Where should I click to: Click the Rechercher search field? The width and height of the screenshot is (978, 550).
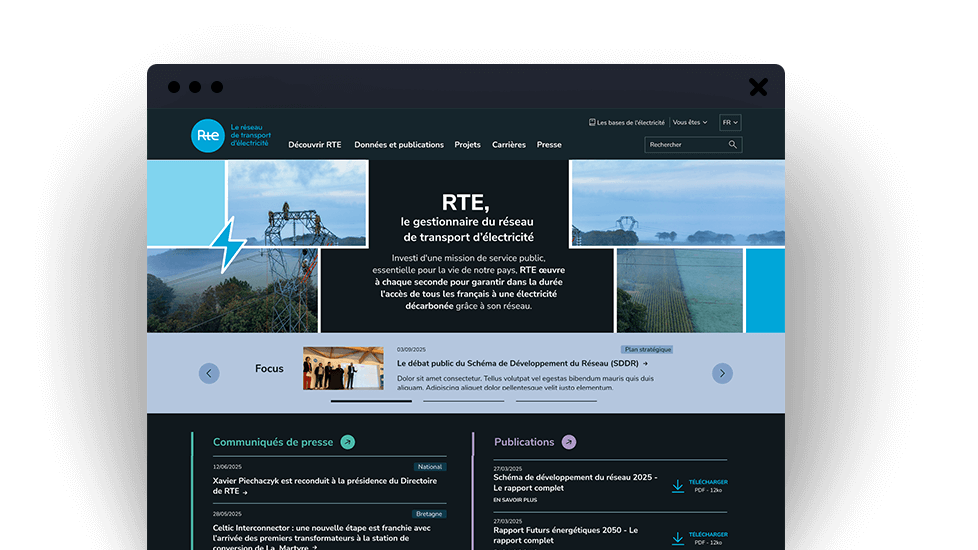(685, 145)
